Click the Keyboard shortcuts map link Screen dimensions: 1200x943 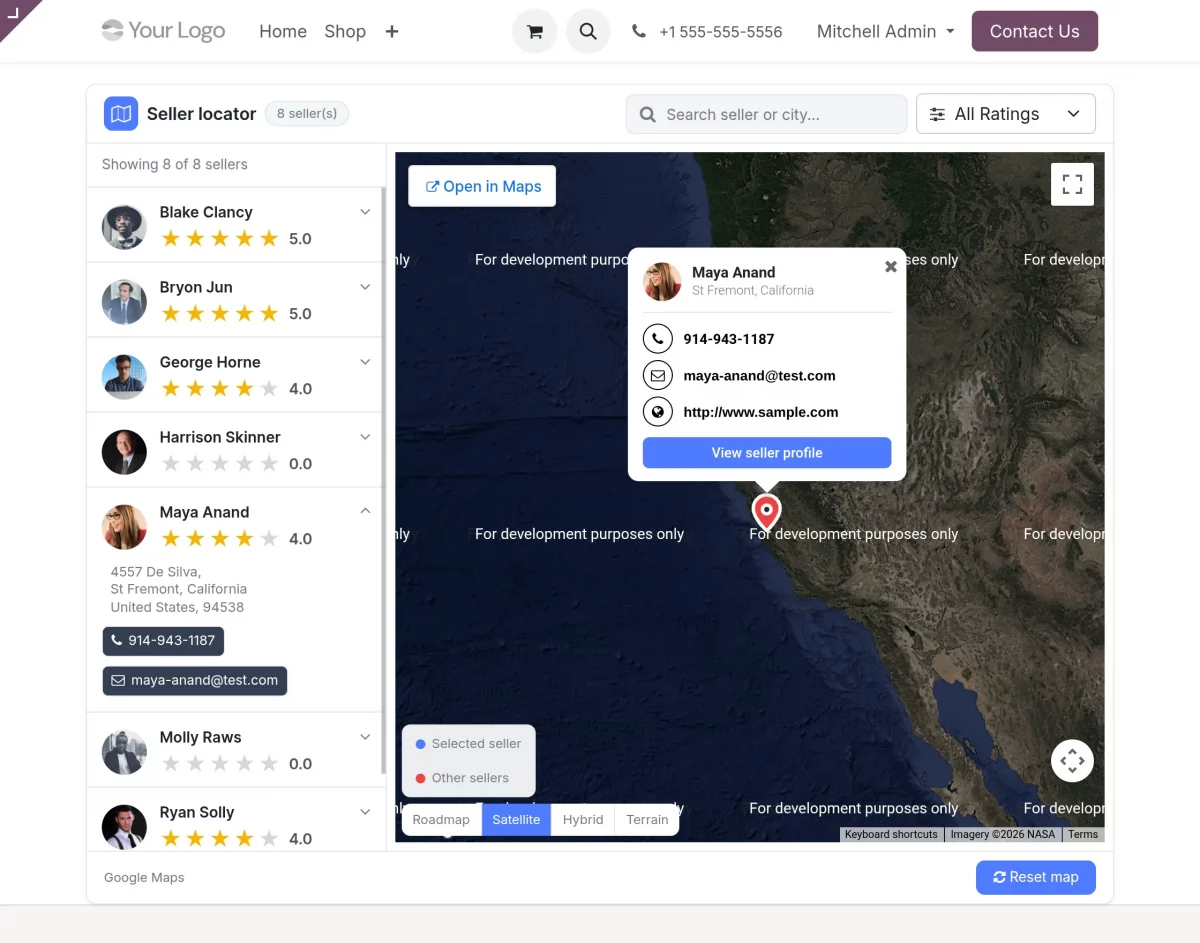click(891, 834)
